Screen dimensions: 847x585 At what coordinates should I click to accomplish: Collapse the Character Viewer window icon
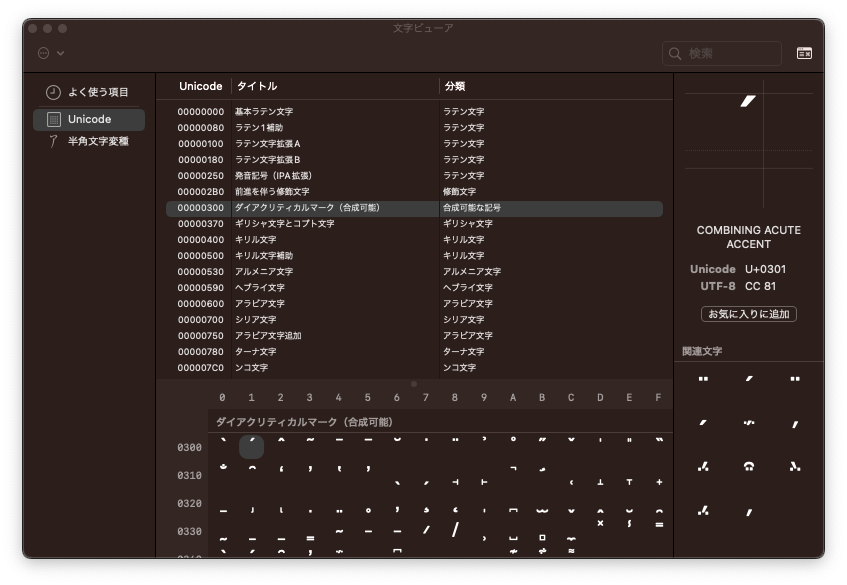804,53
